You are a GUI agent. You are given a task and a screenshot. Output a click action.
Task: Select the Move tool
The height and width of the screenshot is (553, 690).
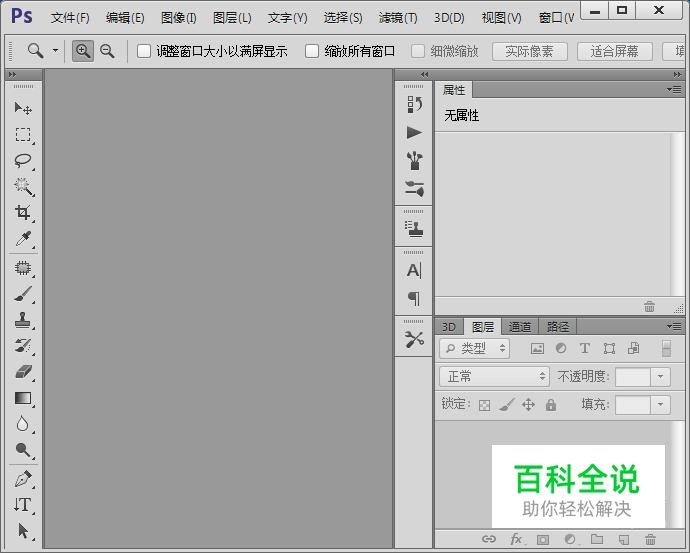[x=23, y=108]
